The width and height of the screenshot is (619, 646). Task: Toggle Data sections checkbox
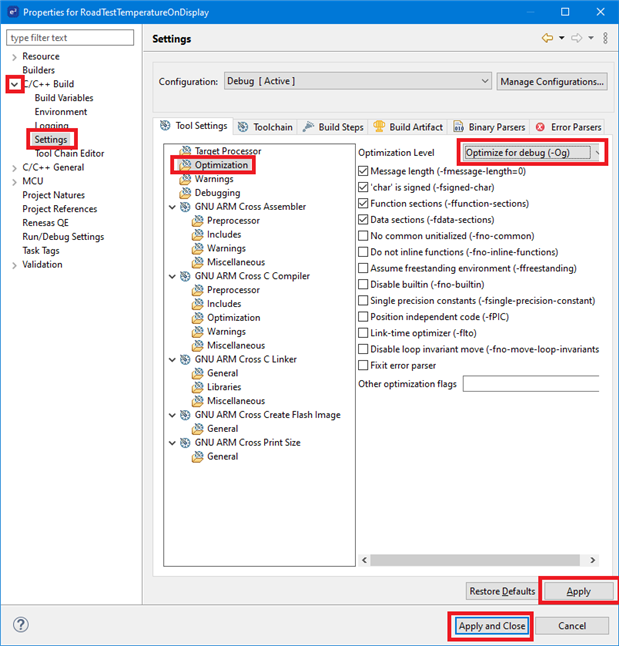(x=363, y=220)
